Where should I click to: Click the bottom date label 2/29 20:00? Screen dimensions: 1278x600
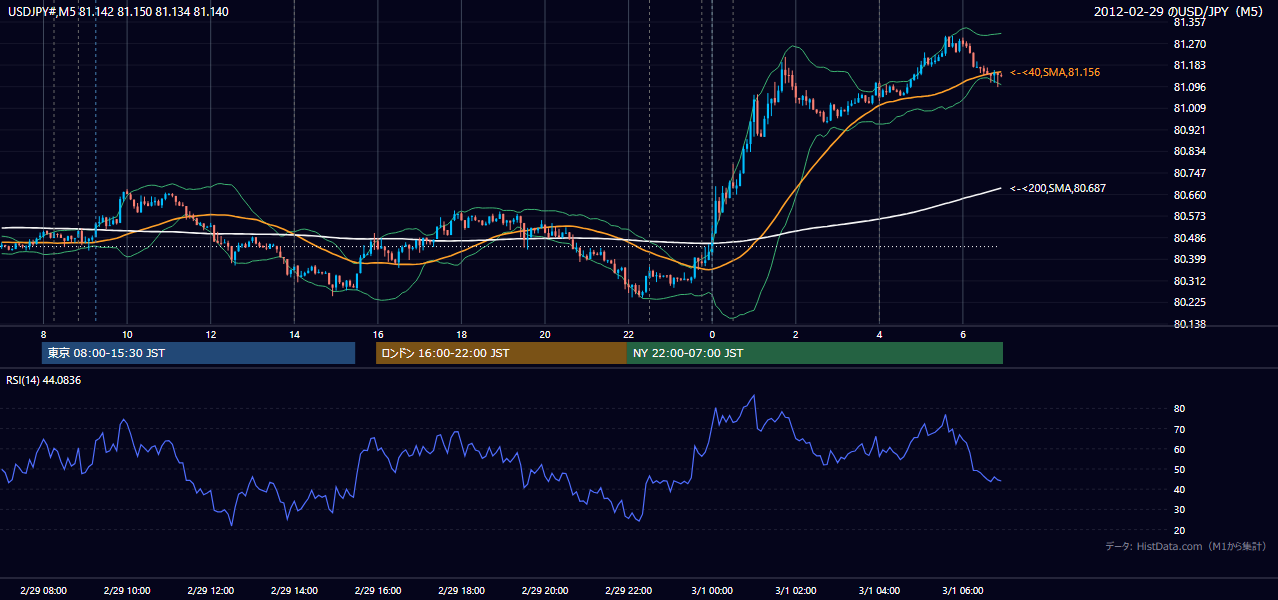click(x=544, y=590)
